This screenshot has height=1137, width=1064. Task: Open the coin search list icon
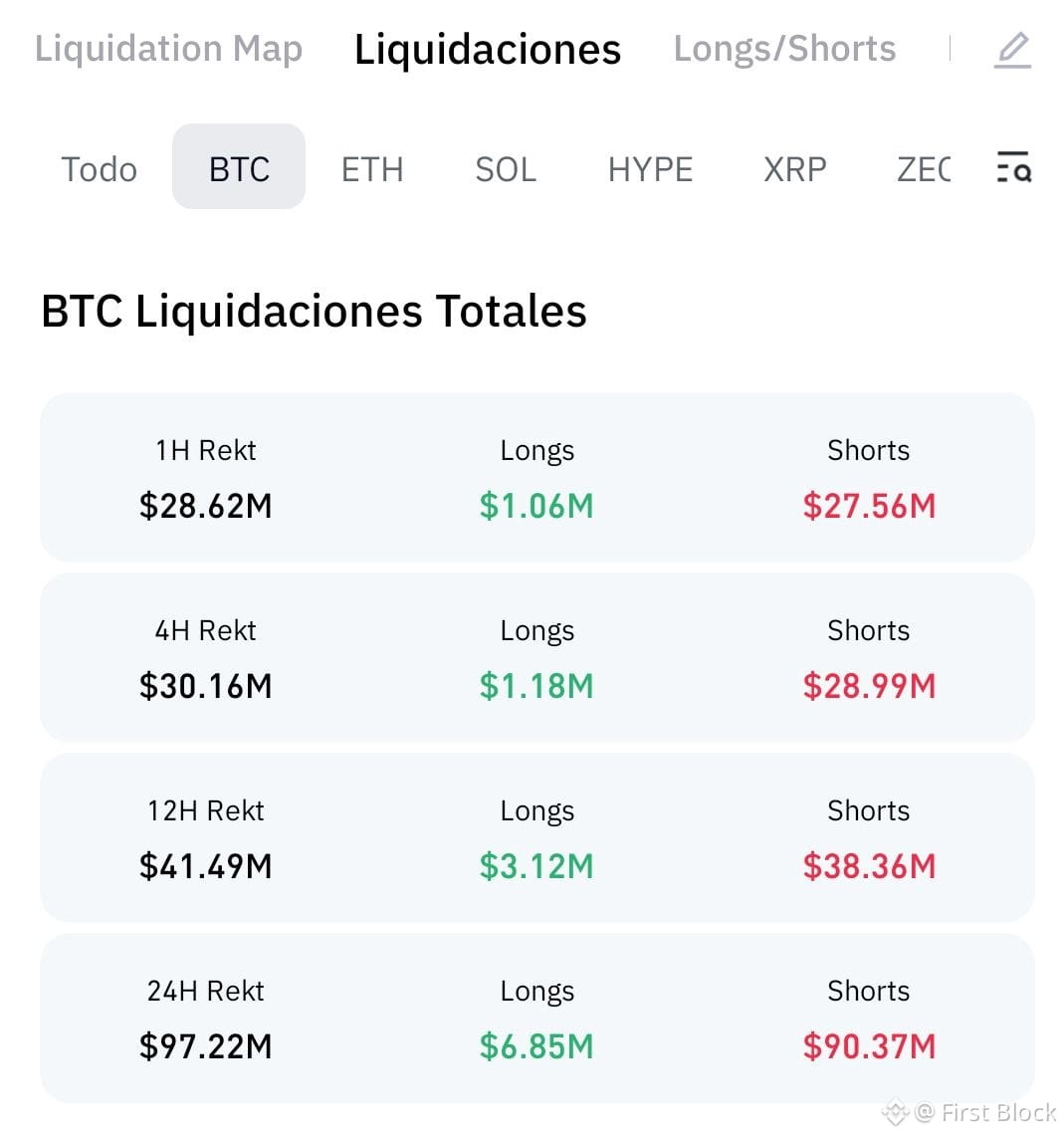1013,167
